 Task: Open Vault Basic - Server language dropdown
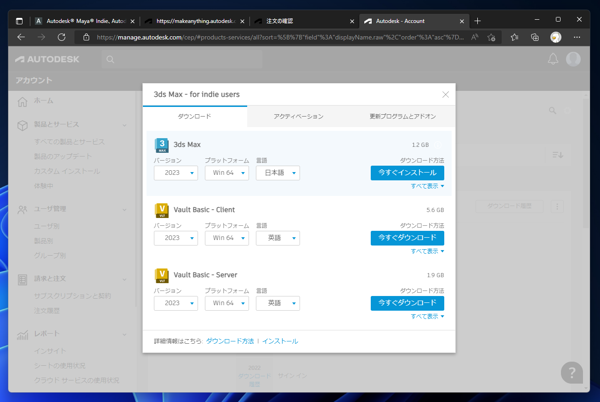(x=278, y=303)
